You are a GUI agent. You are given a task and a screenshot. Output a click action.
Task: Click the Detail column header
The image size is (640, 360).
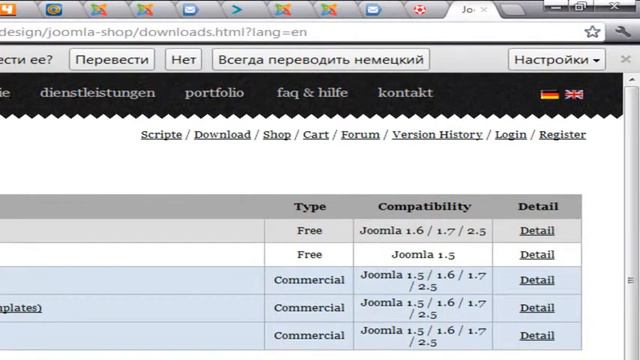(538, 207)
